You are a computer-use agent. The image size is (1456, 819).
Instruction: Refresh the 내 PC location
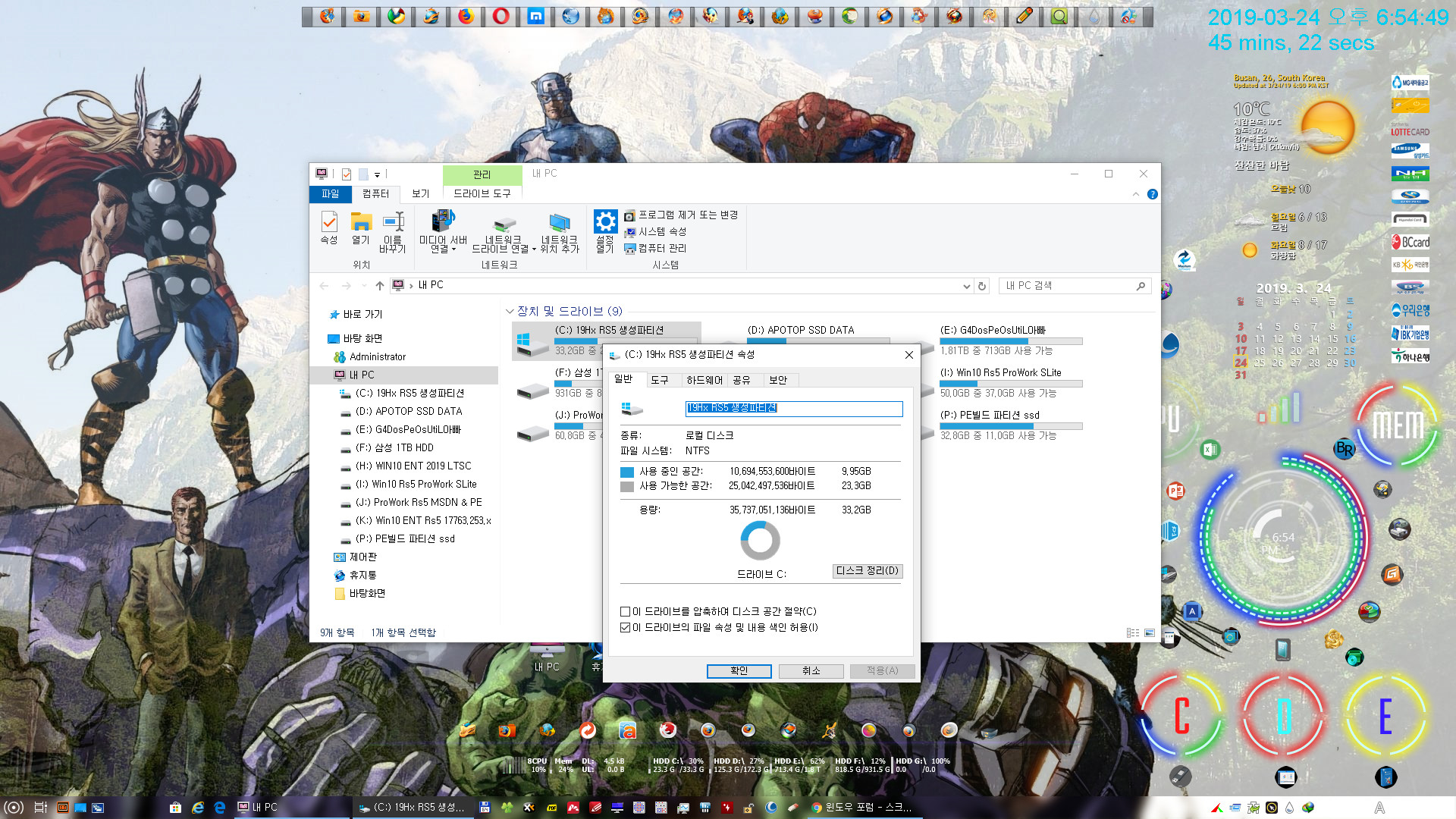pyautogui.click(x=982, y=286)
